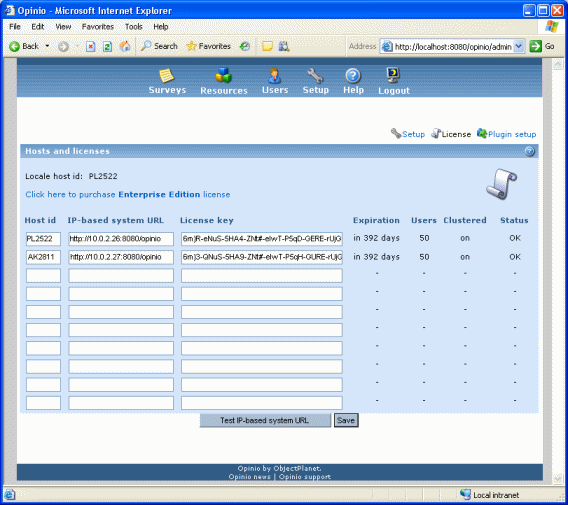Screen dimensions: 568x505
Task: Expand the address bar dropdown
Action: 519,46
